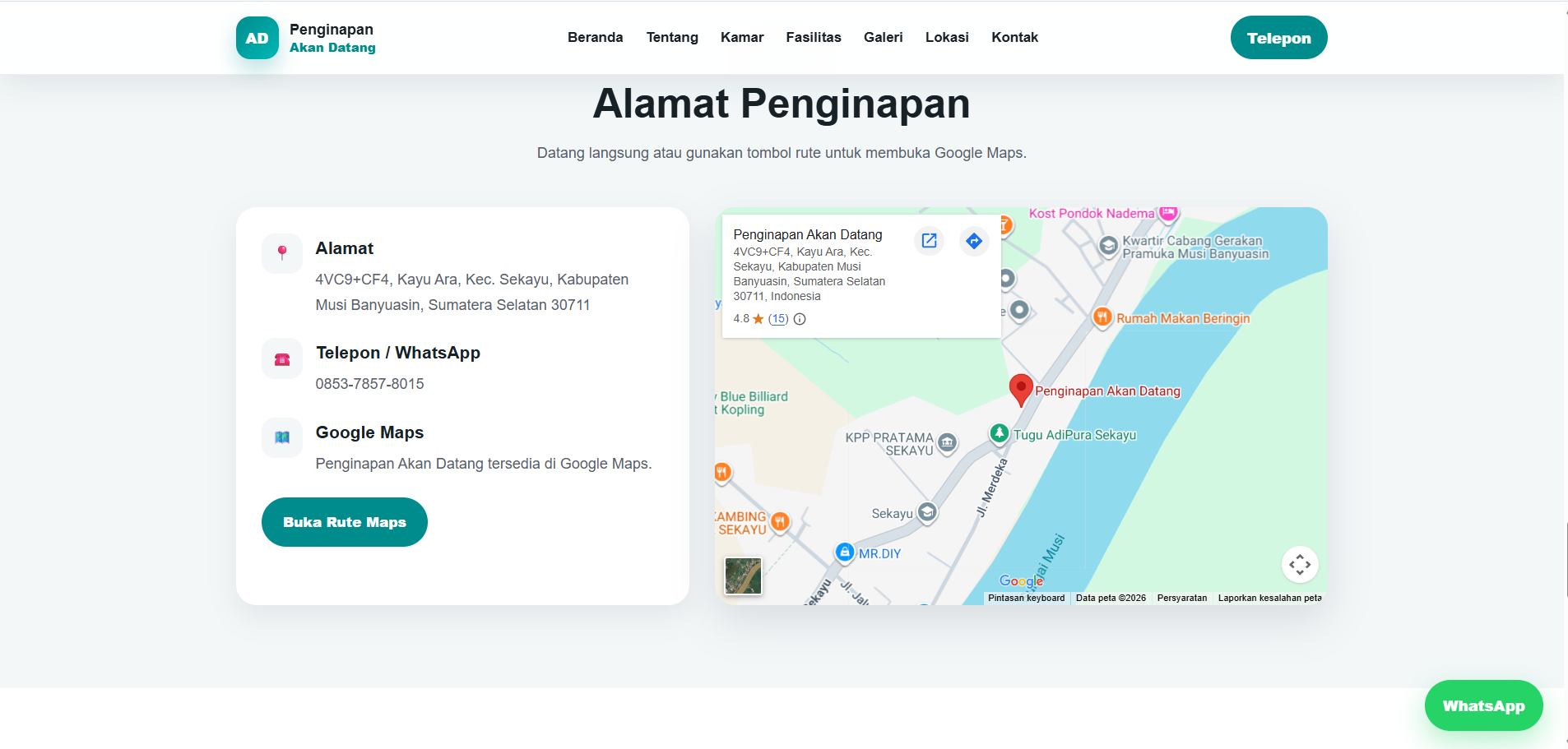Jump to Lokasi nav item

(x=947, y=37)
